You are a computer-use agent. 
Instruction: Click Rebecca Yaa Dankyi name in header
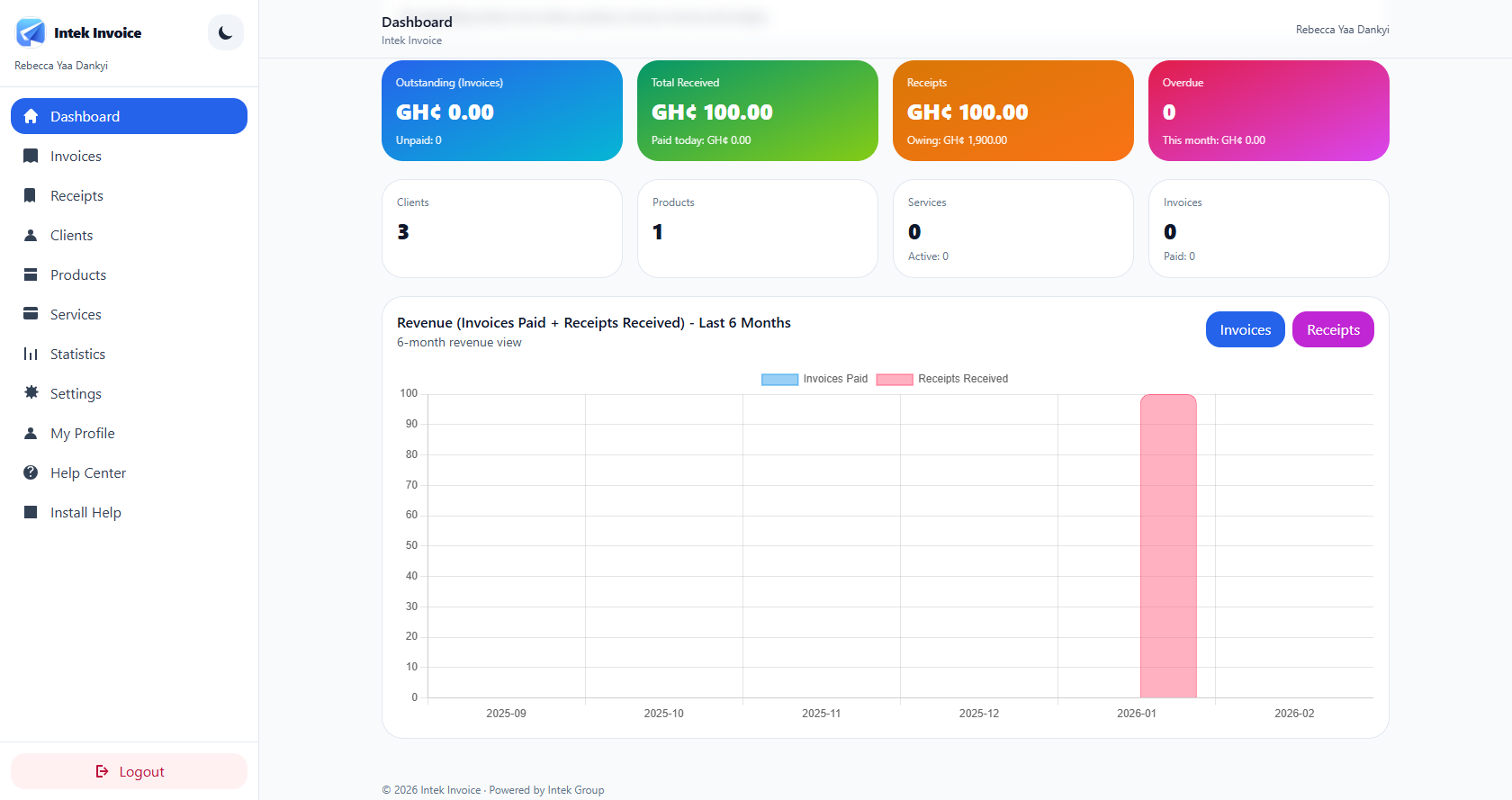click(x=1342, y=30)
